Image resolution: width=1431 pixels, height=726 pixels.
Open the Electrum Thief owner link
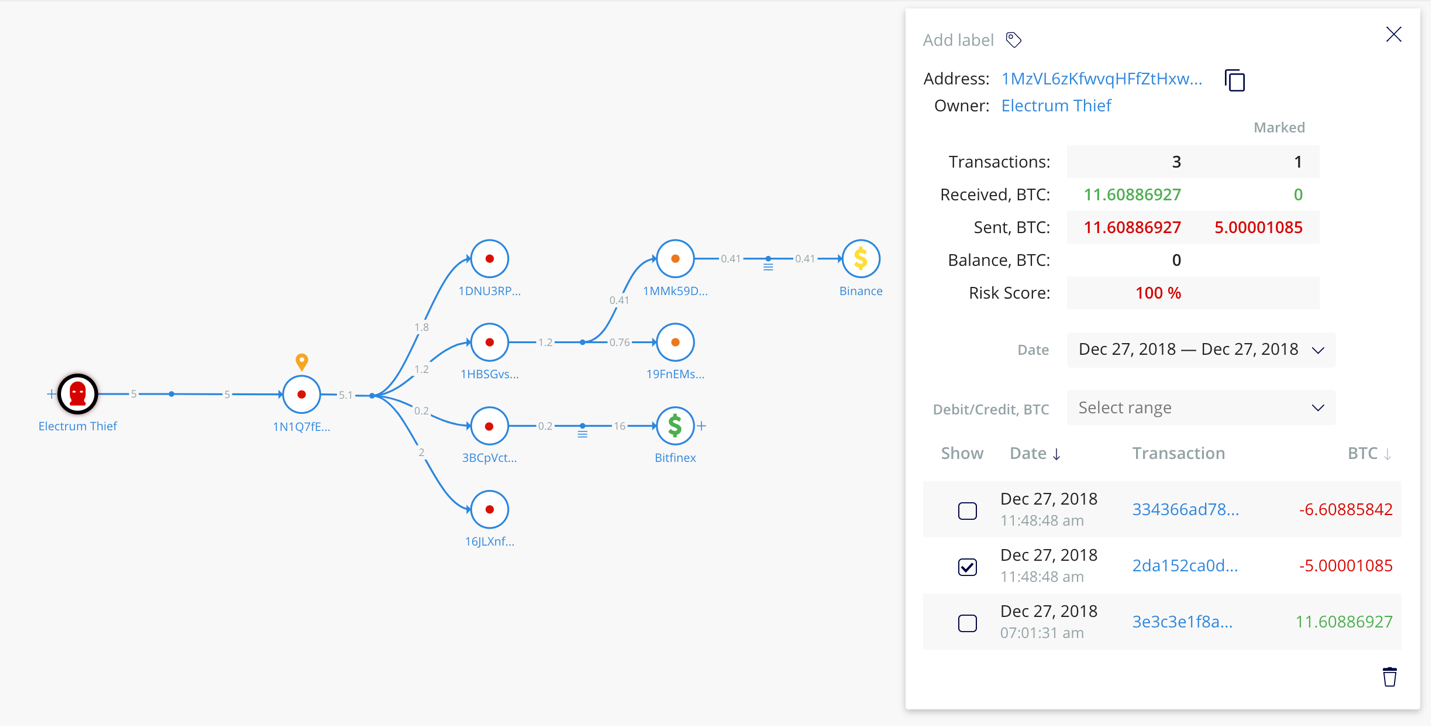coord(1056,105)
